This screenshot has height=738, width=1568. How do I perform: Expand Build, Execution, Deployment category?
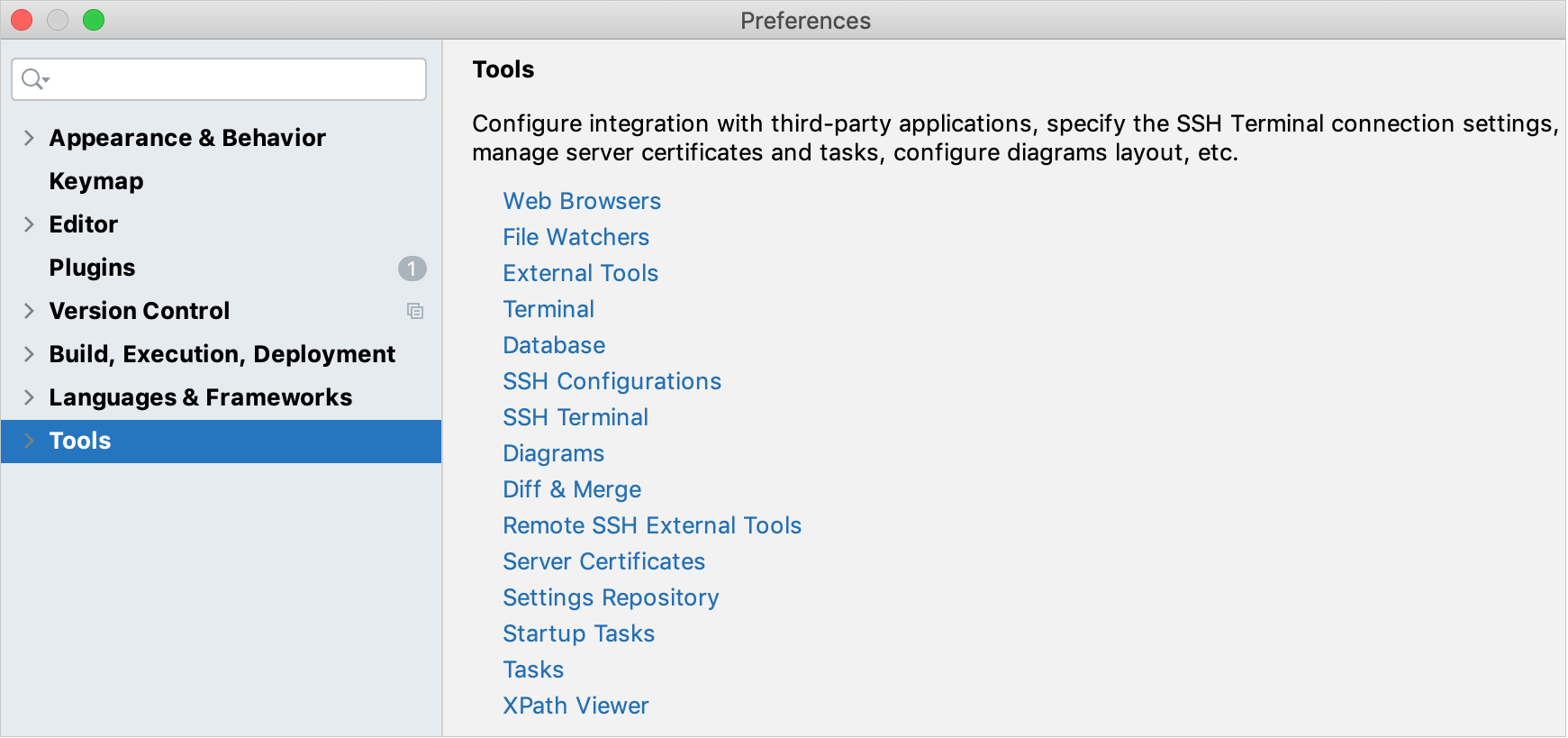click(29, 354)
